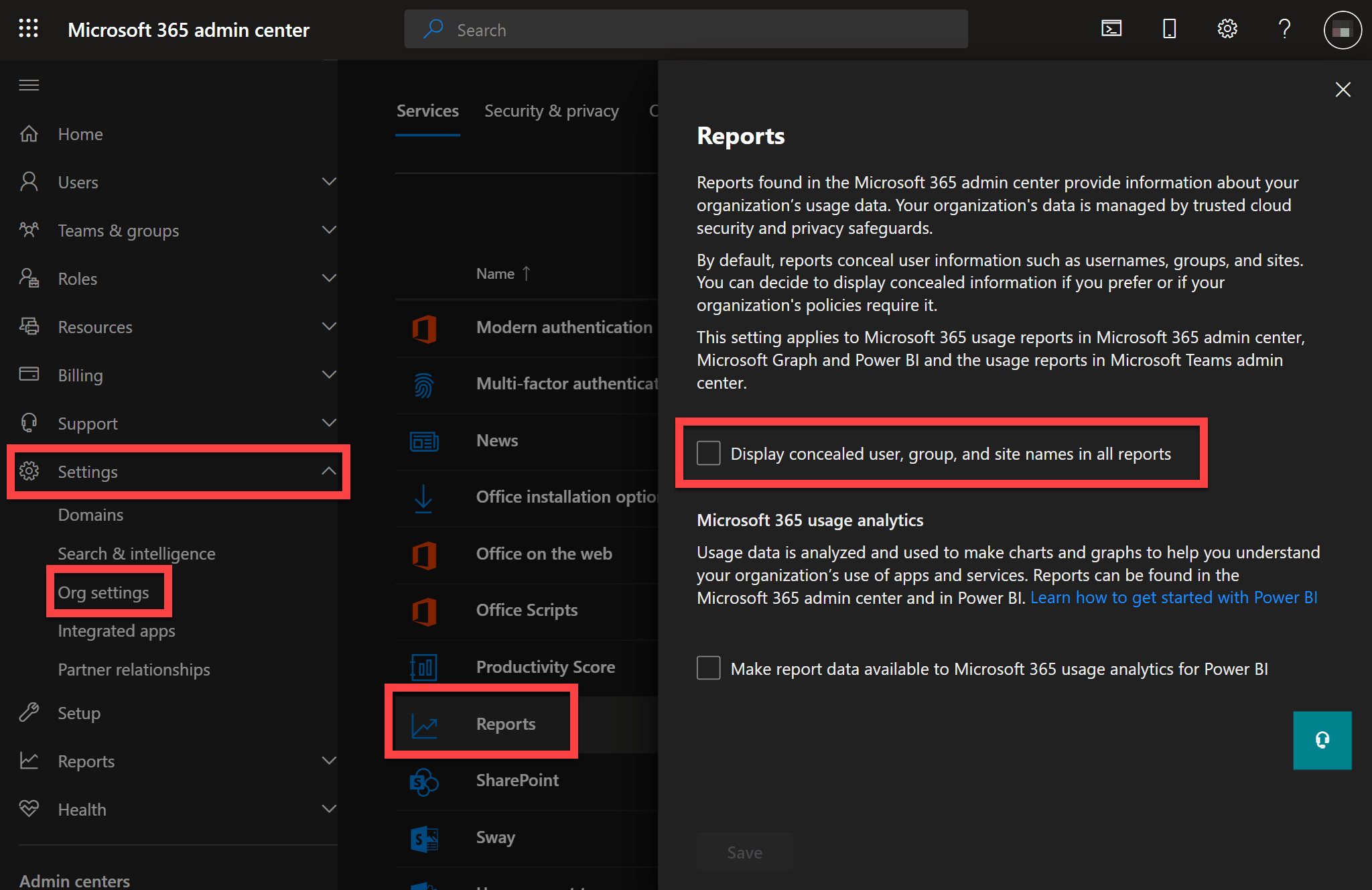
Task: Click the Teams & groups icon
Action: pyautogui.click(x=29, y=230)
